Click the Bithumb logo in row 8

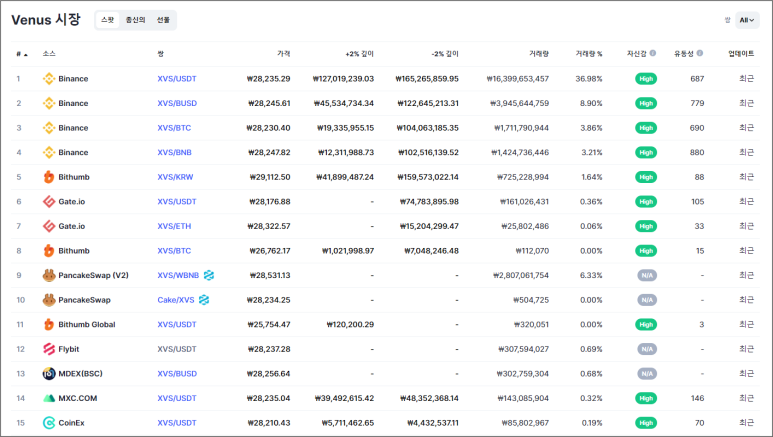click(x=49, y=251)
